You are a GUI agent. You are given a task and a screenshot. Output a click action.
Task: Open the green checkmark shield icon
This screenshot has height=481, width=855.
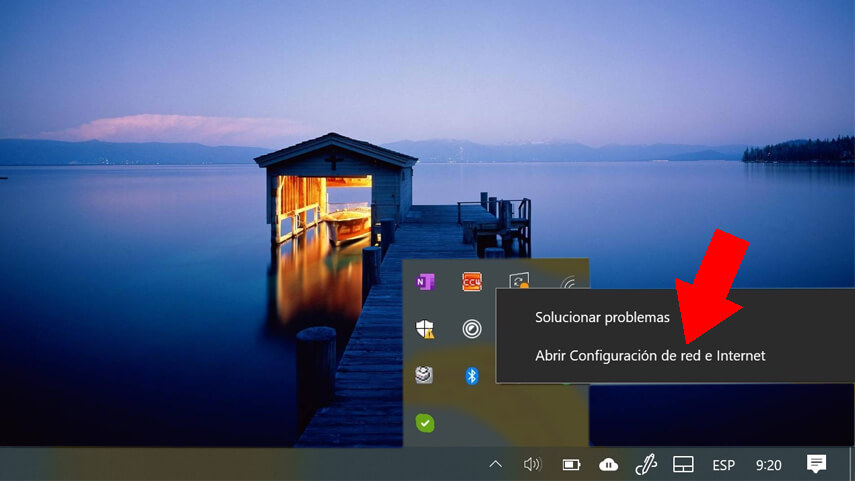425,423
